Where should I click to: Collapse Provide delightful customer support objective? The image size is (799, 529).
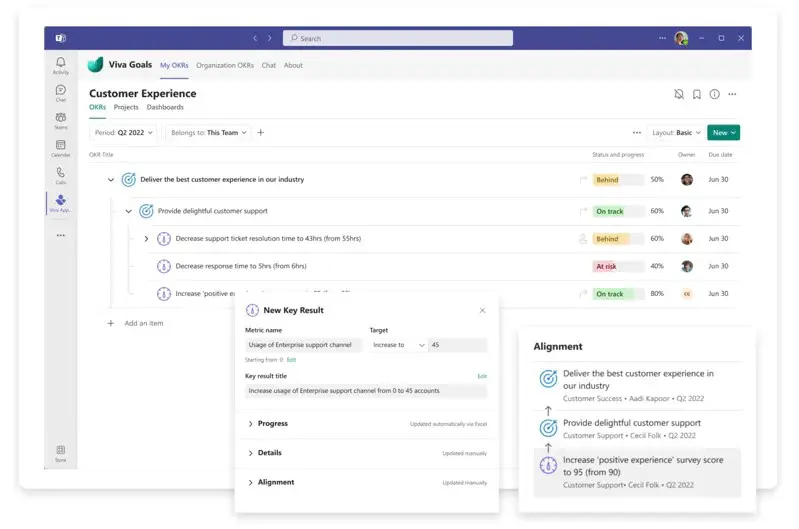click(128, 211)
